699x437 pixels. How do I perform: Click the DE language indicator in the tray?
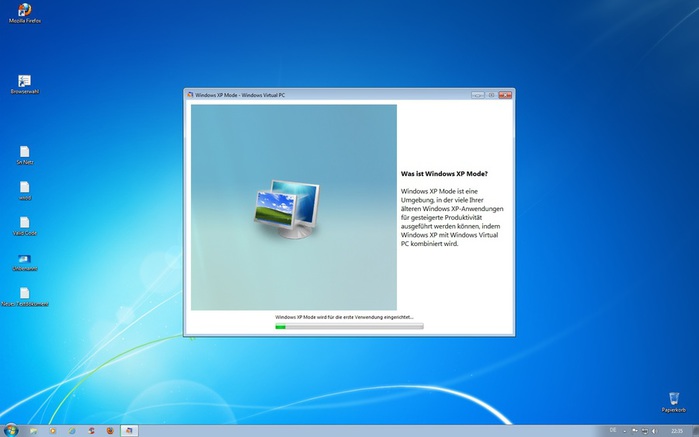click(613, 430)
